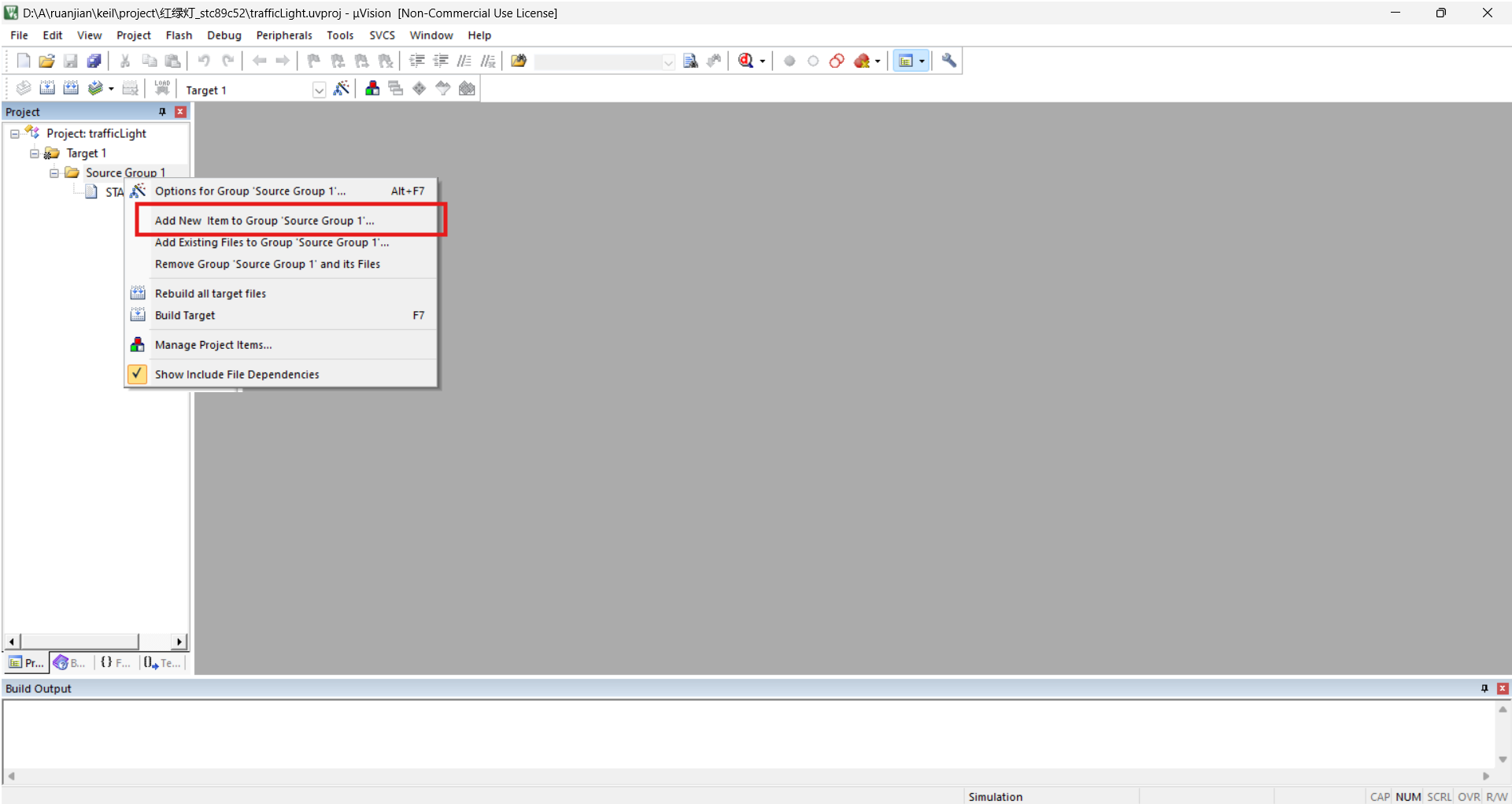This screenshot has width=1512, height=804.
Task: Undo last action icon
Action: pos(204,61)
